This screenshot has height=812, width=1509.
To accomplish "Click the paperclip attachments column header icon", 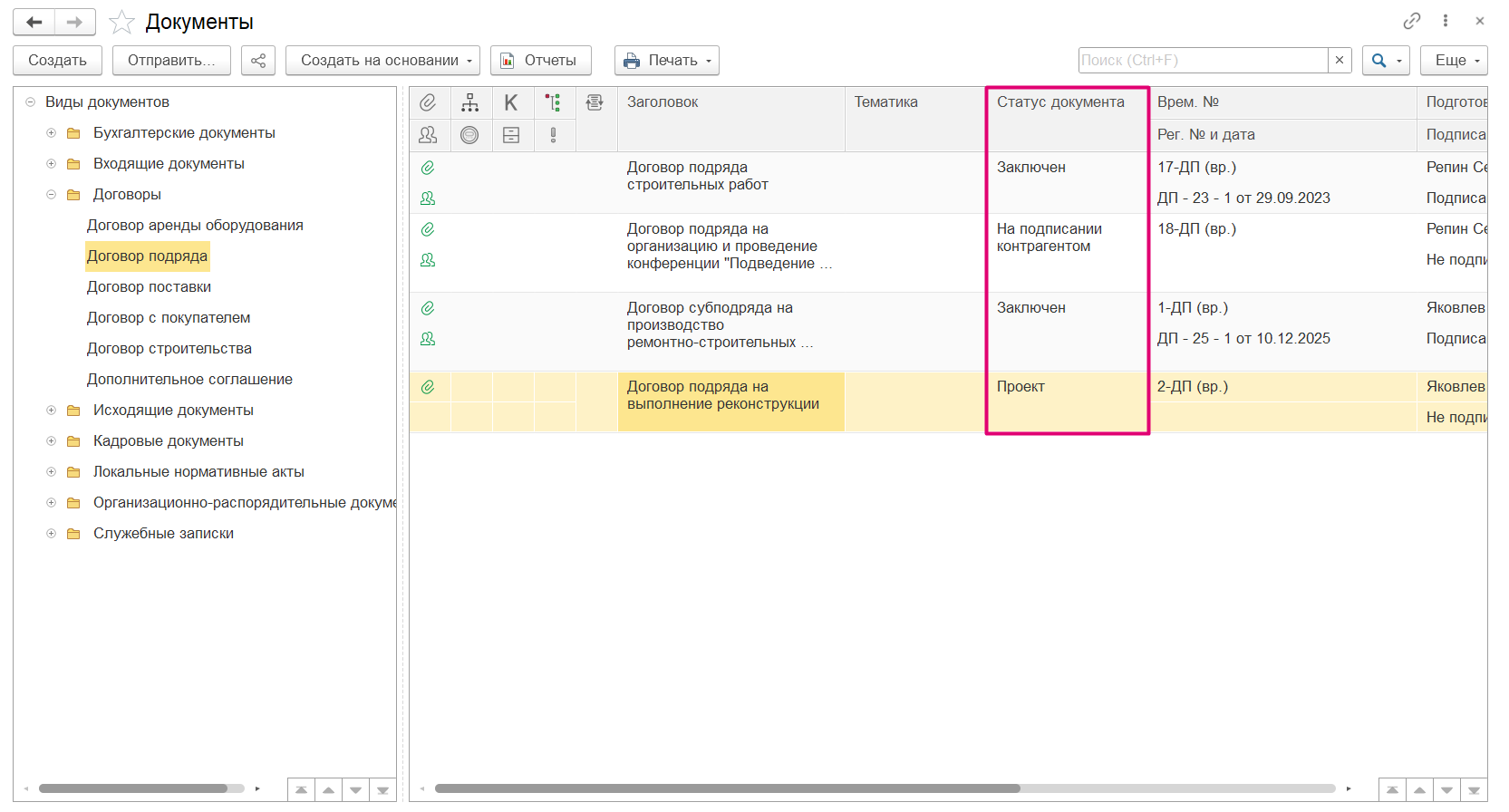I will click(428, 102).
